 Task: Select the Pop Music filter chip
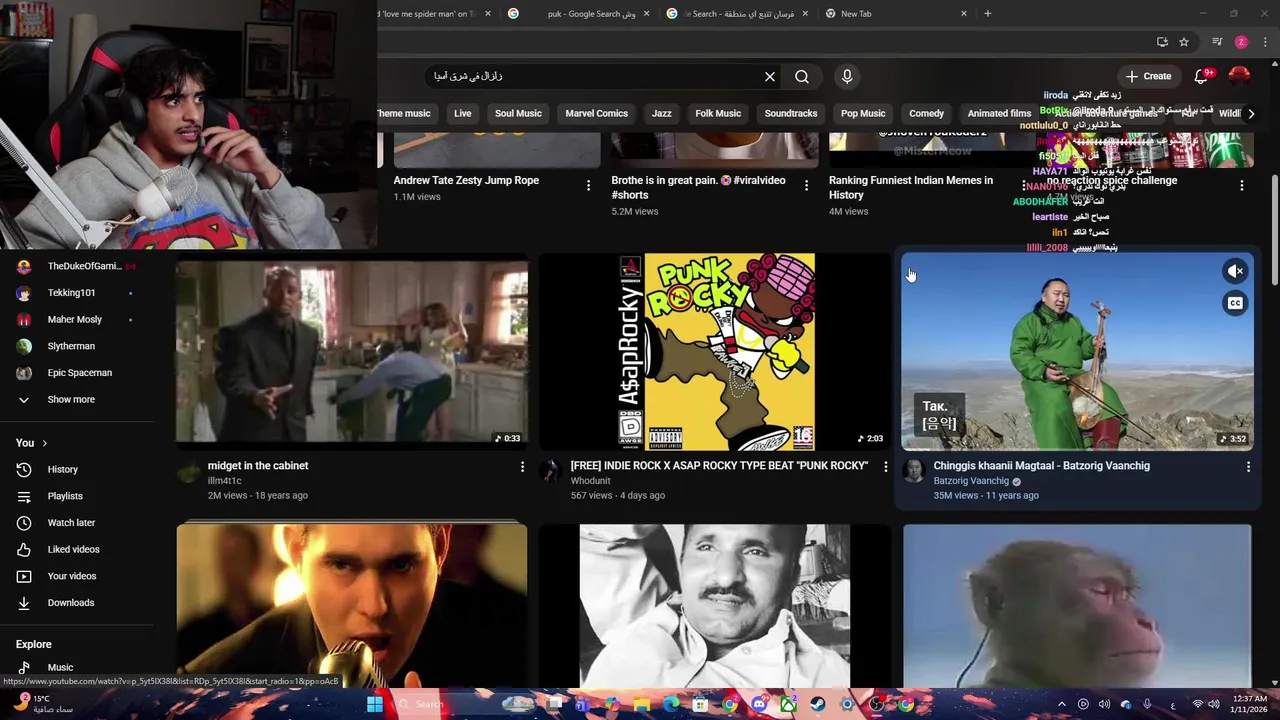tap(863, 113)
